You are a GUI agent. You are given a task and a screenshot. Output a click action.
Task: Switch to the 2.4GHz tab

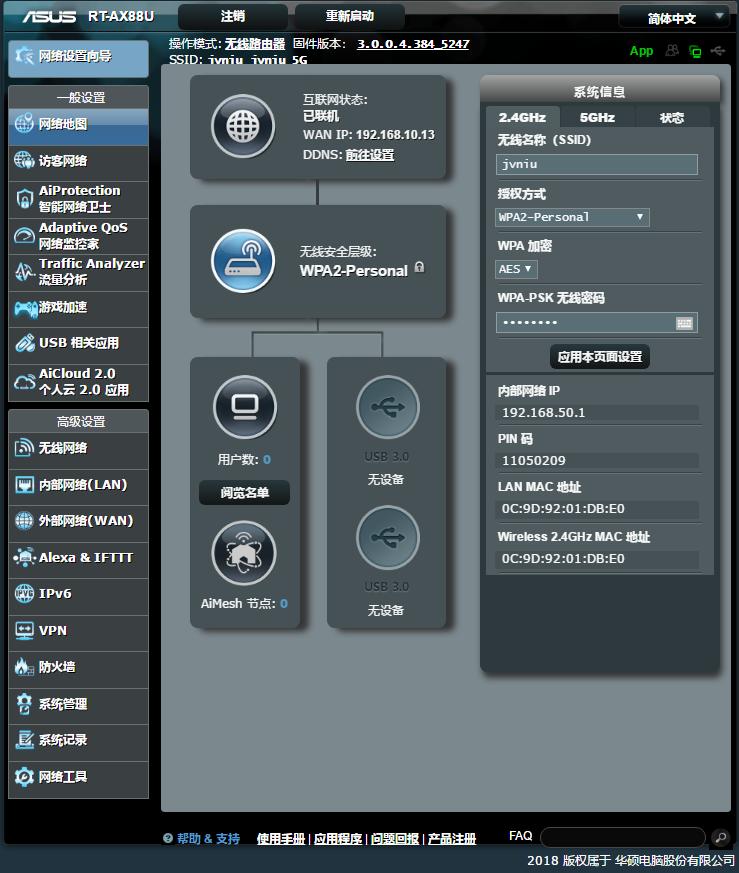tap(522, 117)
